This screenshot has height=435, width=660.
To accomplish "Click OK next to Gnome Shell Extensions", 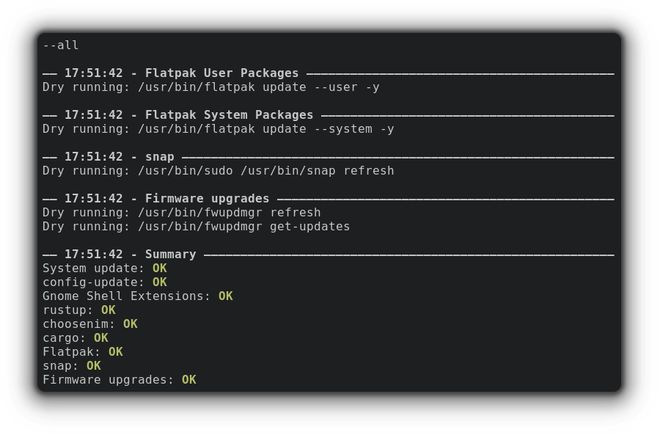I will point(226,296).
